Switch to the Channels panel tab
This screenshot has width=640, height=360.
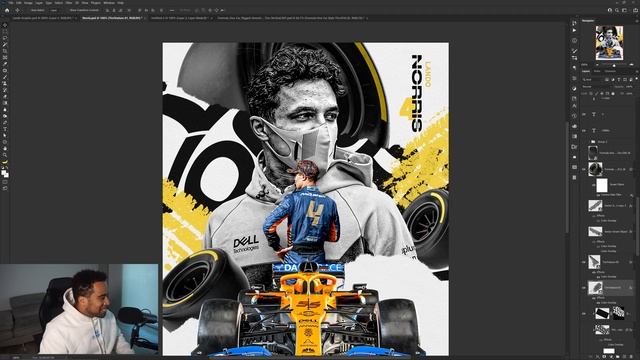610,71
